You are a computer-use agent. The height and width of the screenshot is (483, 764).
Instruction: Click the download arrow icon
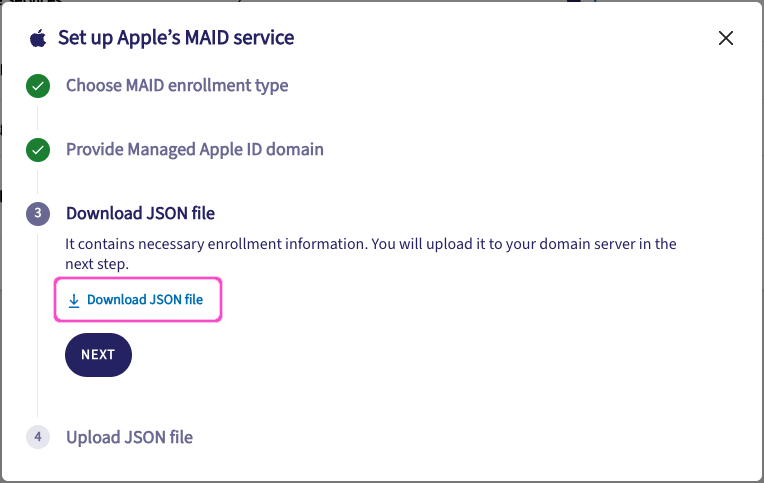pos(74,300)
